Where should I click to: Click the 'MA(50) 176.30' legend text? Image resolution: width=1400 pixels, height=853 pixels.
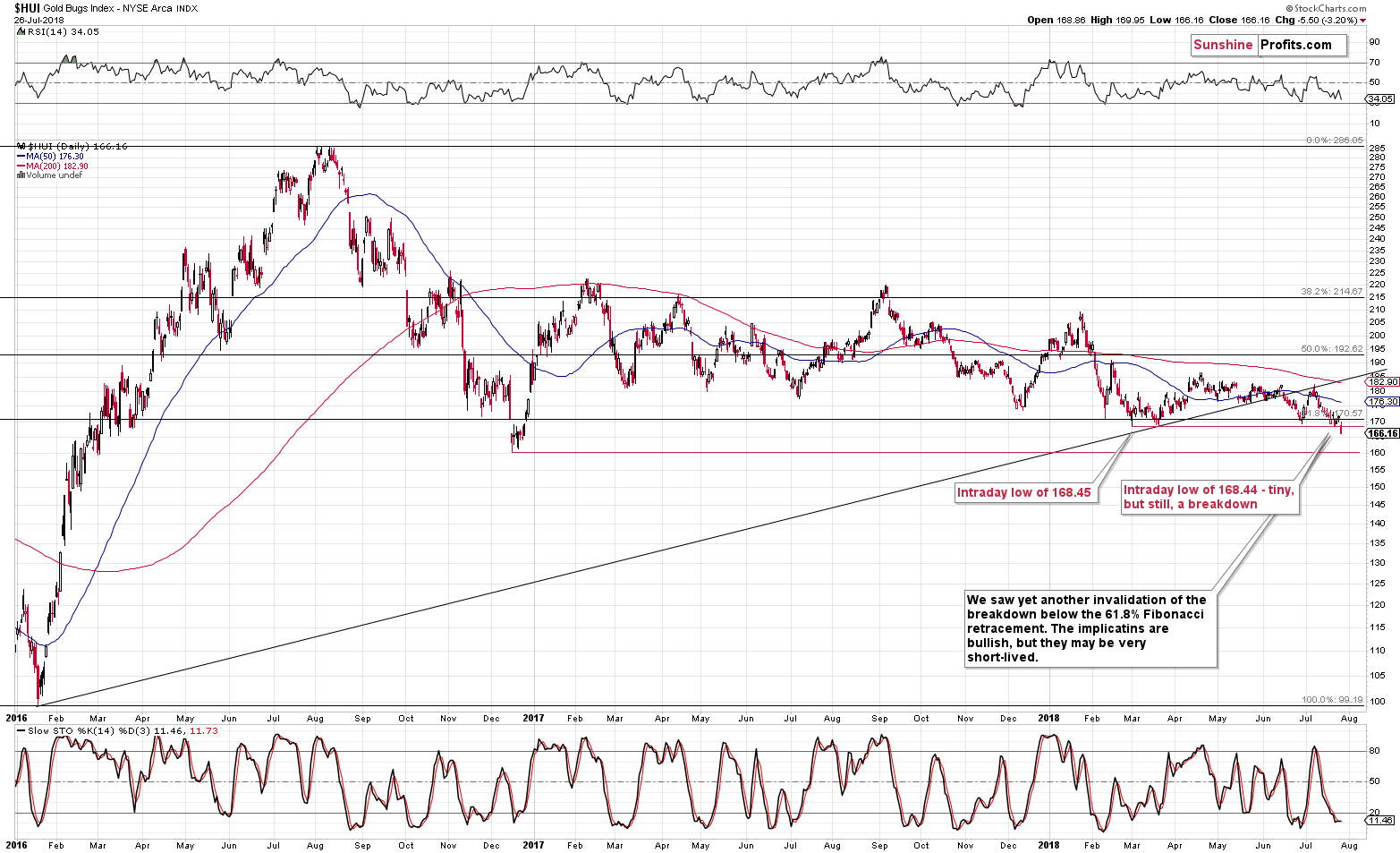coord(55,157)
